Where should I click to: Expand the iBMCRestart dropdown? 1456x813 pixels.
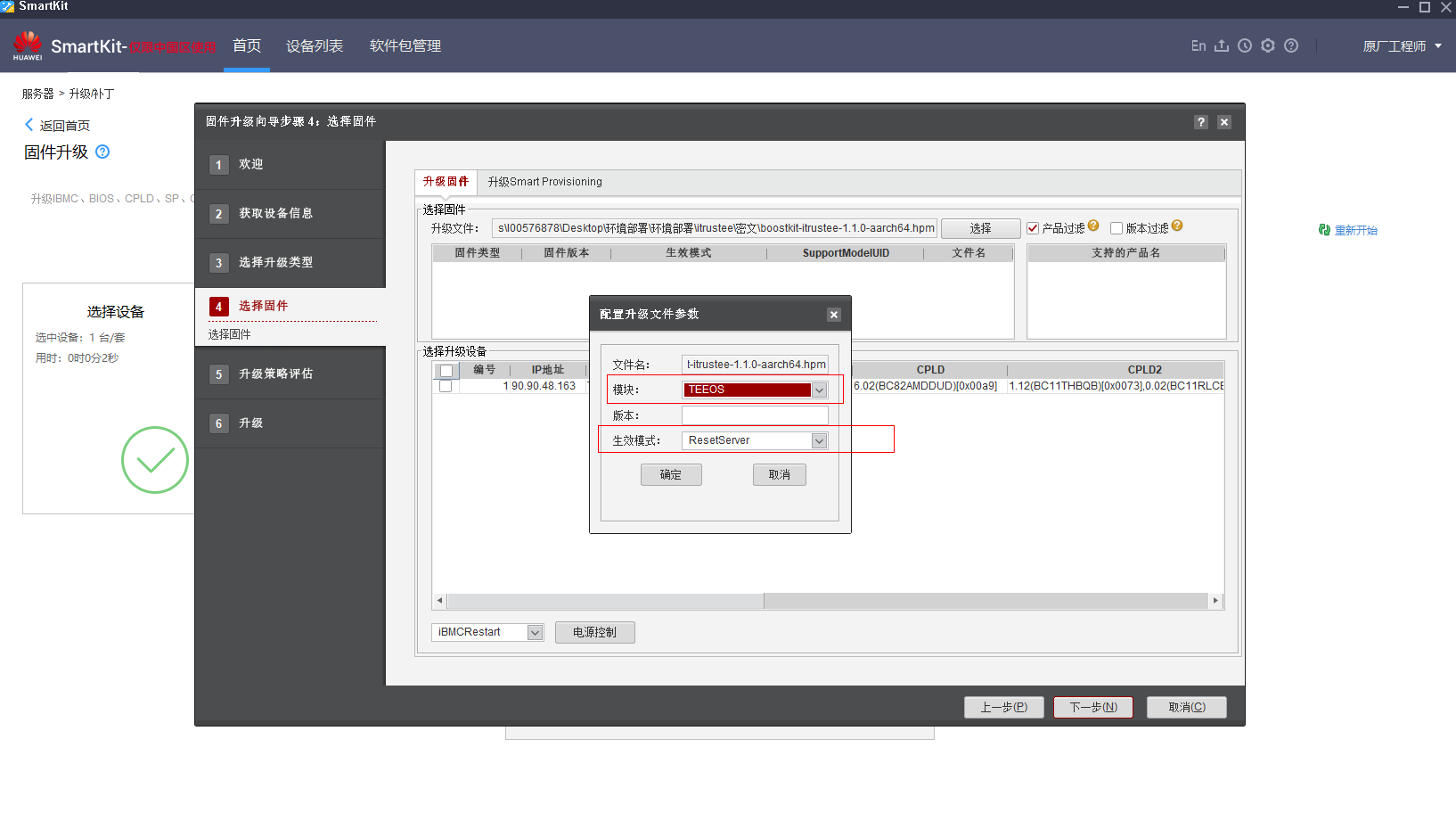[535, 632]
